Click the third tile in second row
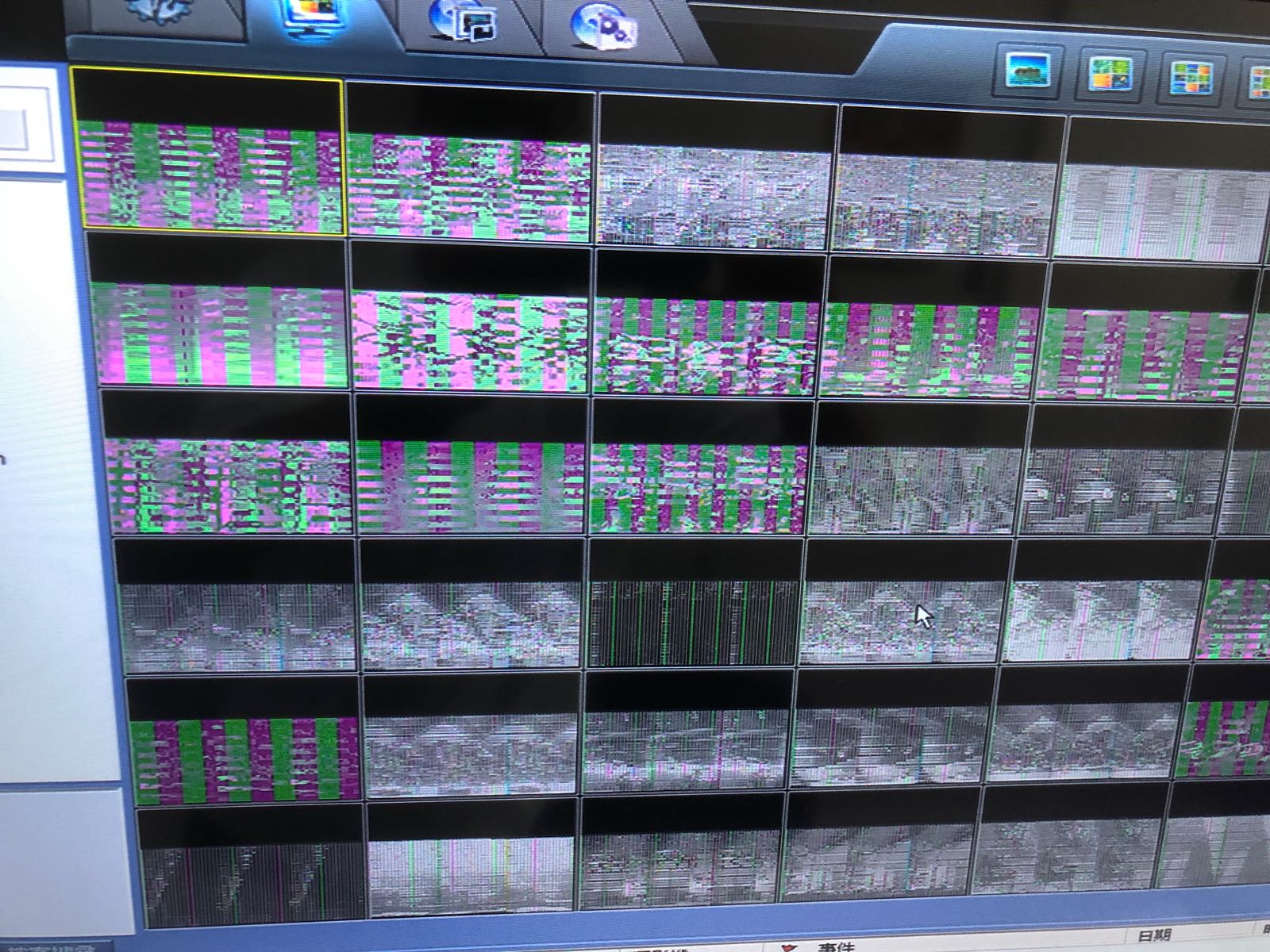This screenshot has height=952, width=1270. pyautogui.click(x=706, y=325)
